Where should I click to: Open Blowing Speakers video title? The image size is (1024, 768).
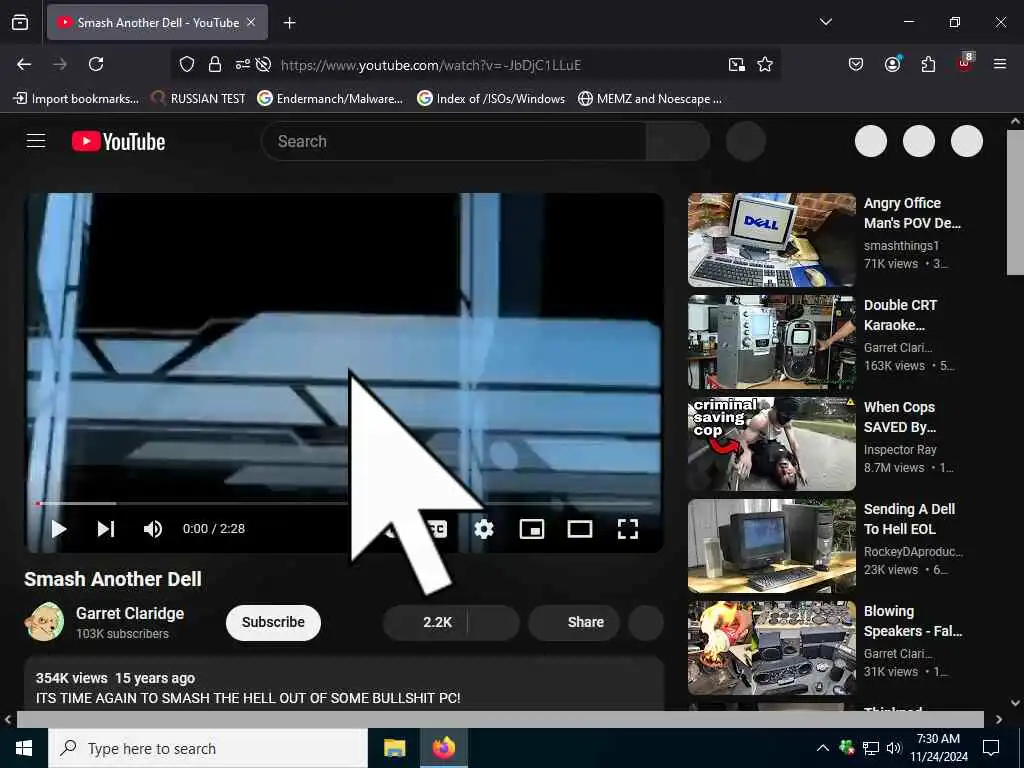click(912, 621)
